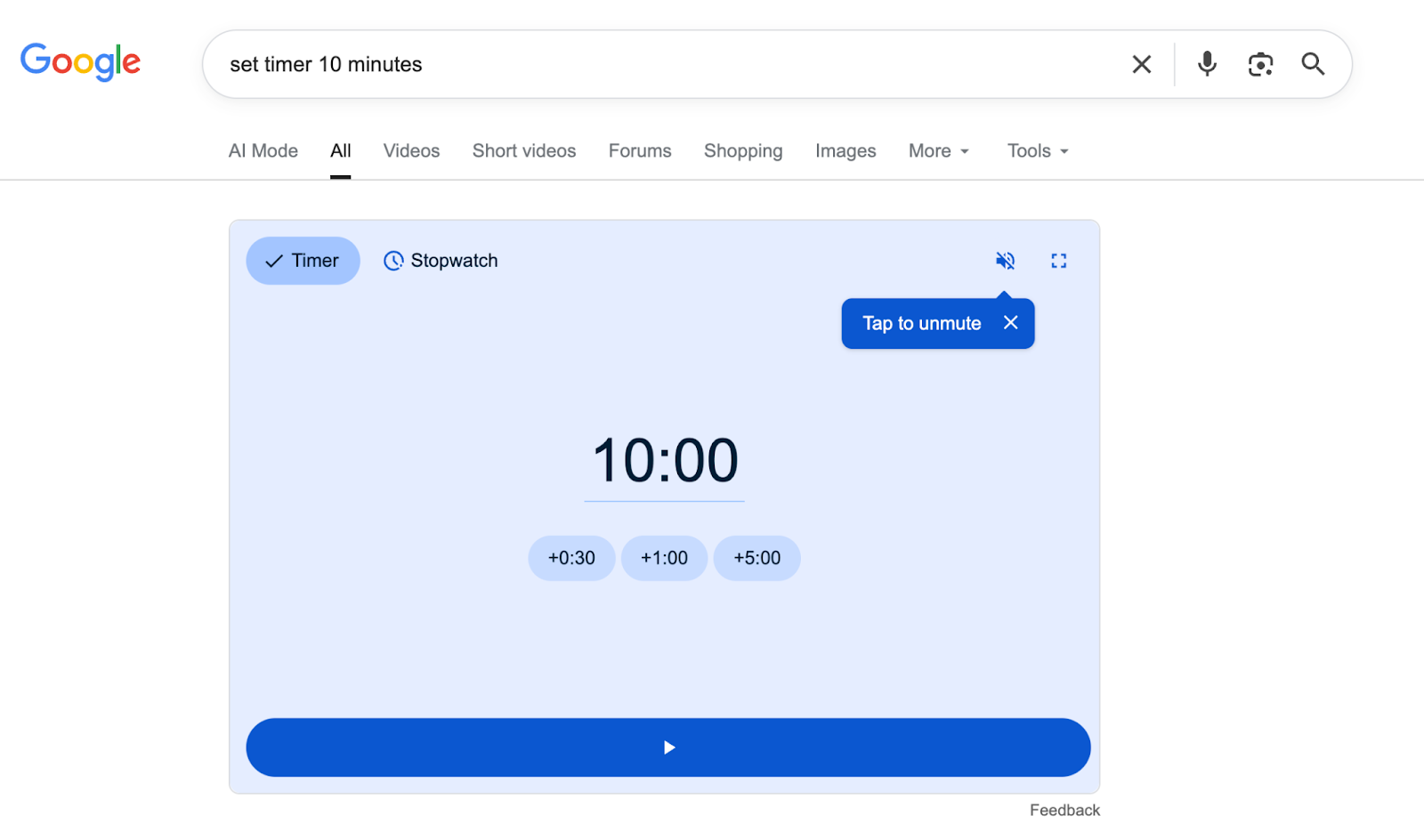1424x840 pixels.
Task: Send Feedback about the timer
Action: (1064, 810)
